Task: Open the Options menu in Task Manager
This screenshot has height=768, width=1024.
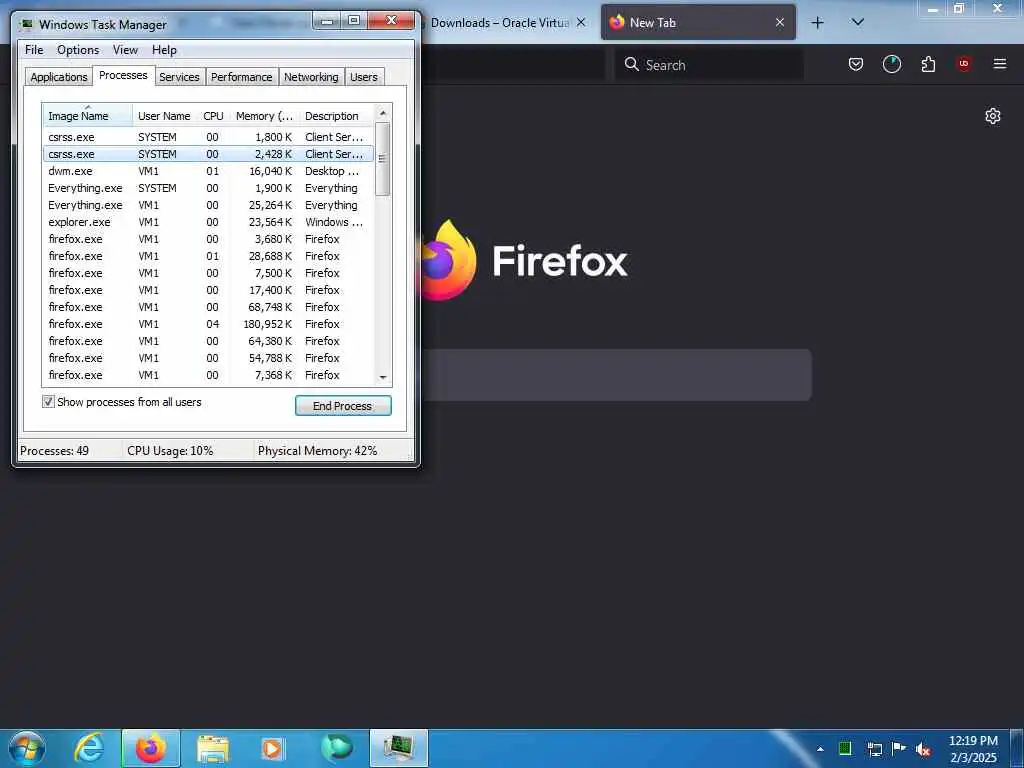Action: coord(78,50)
